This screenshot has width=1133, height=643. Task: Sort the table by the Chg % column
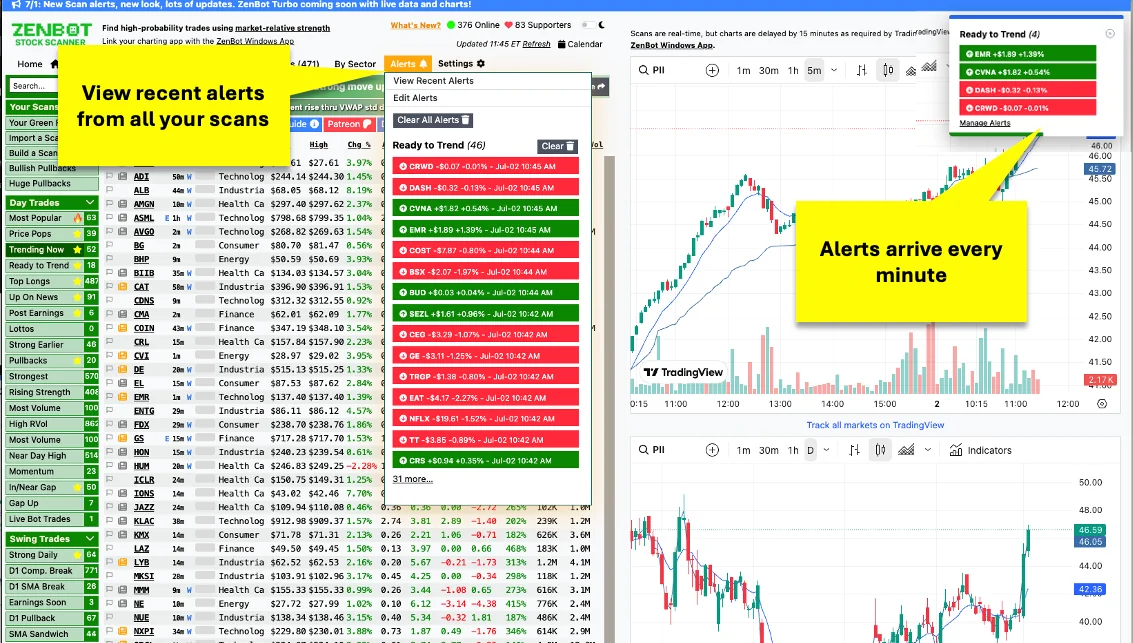[x=358, y=144]
